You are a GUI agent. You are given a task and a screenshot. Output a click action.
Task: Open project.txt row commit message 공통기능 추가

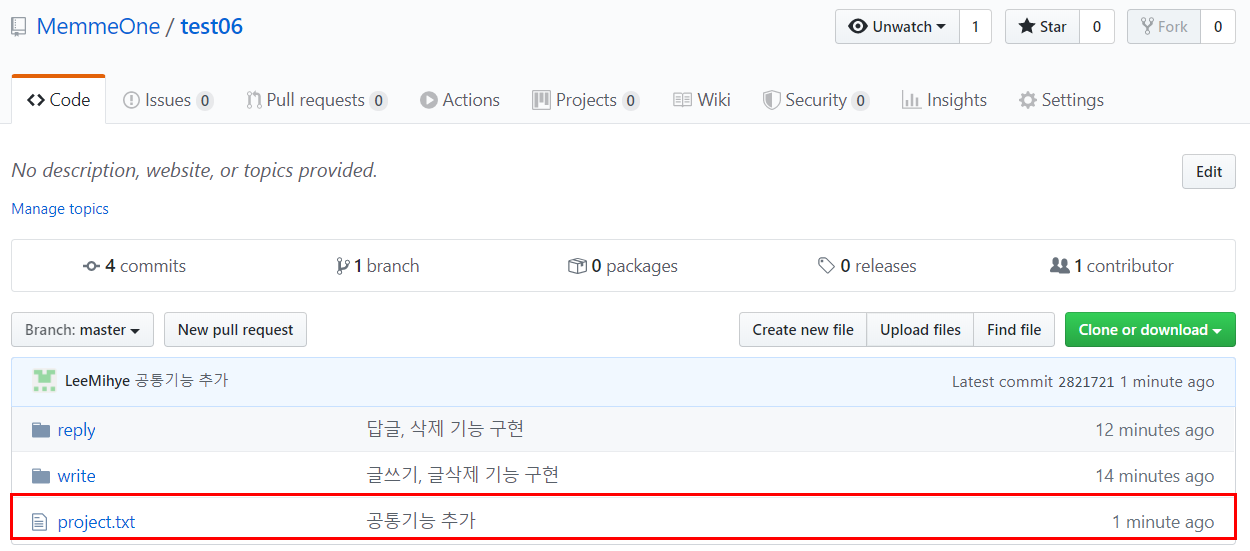click(x=421, y=521)
